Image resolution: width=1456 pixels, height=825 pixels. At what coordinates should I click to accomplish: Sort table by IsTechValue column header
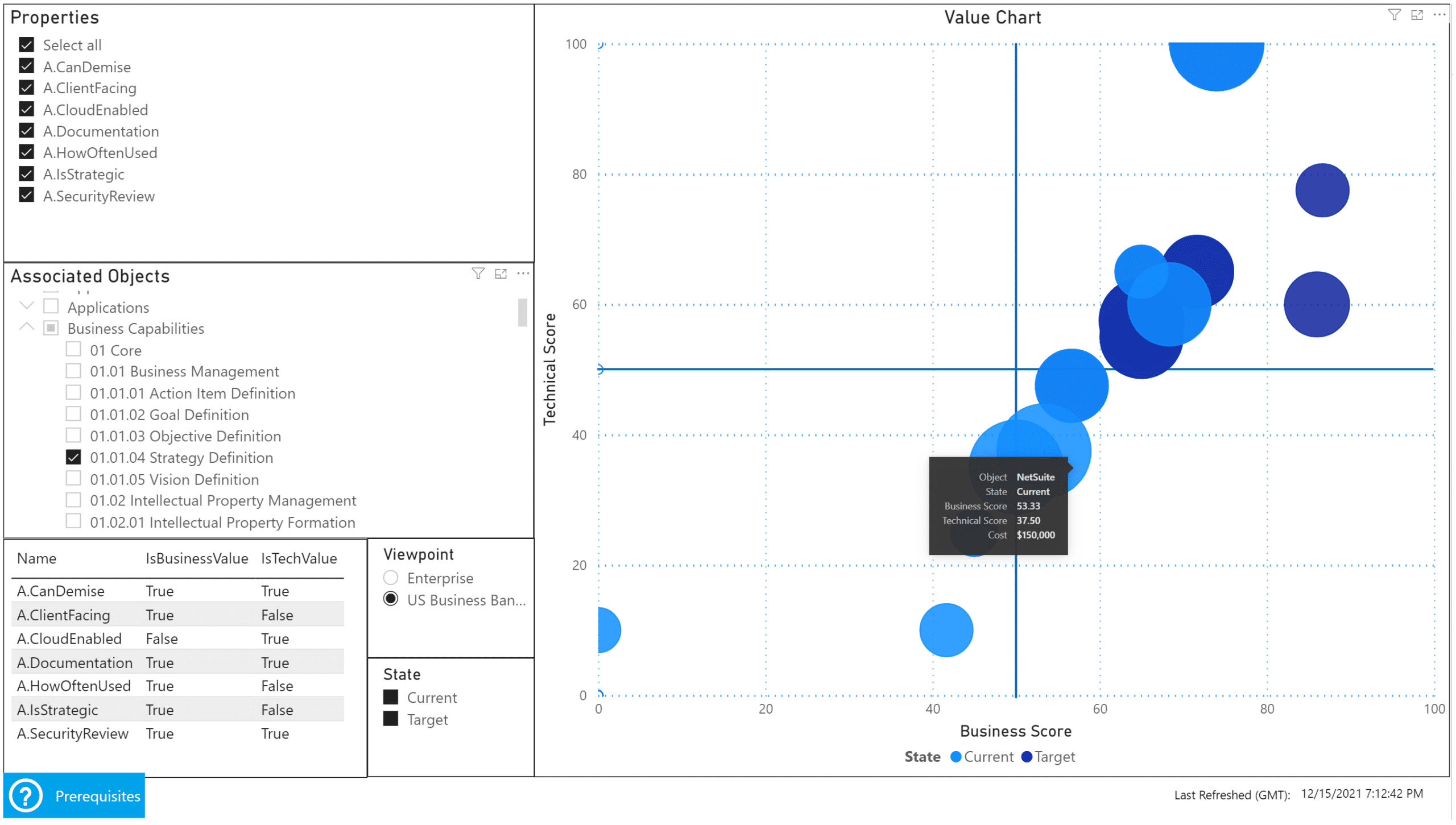(299, 559)
